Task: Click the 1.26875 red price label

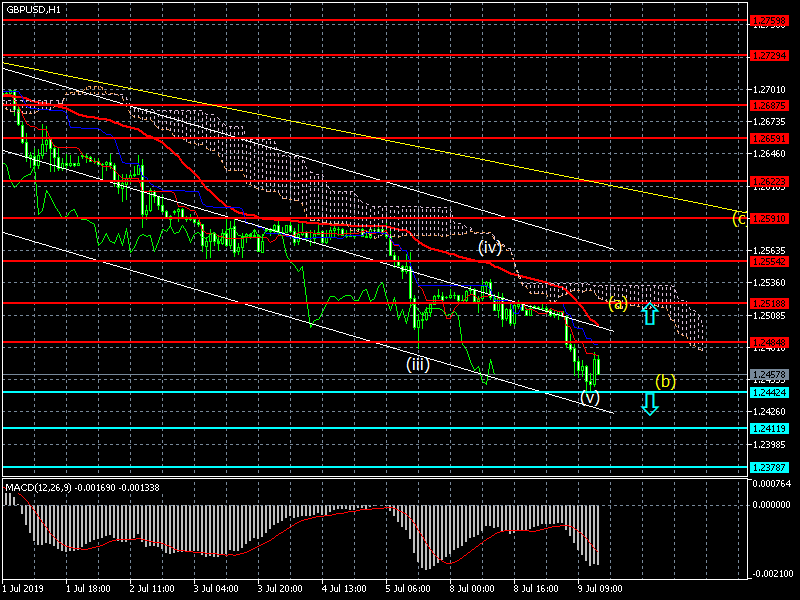Action: pos(769,106)
